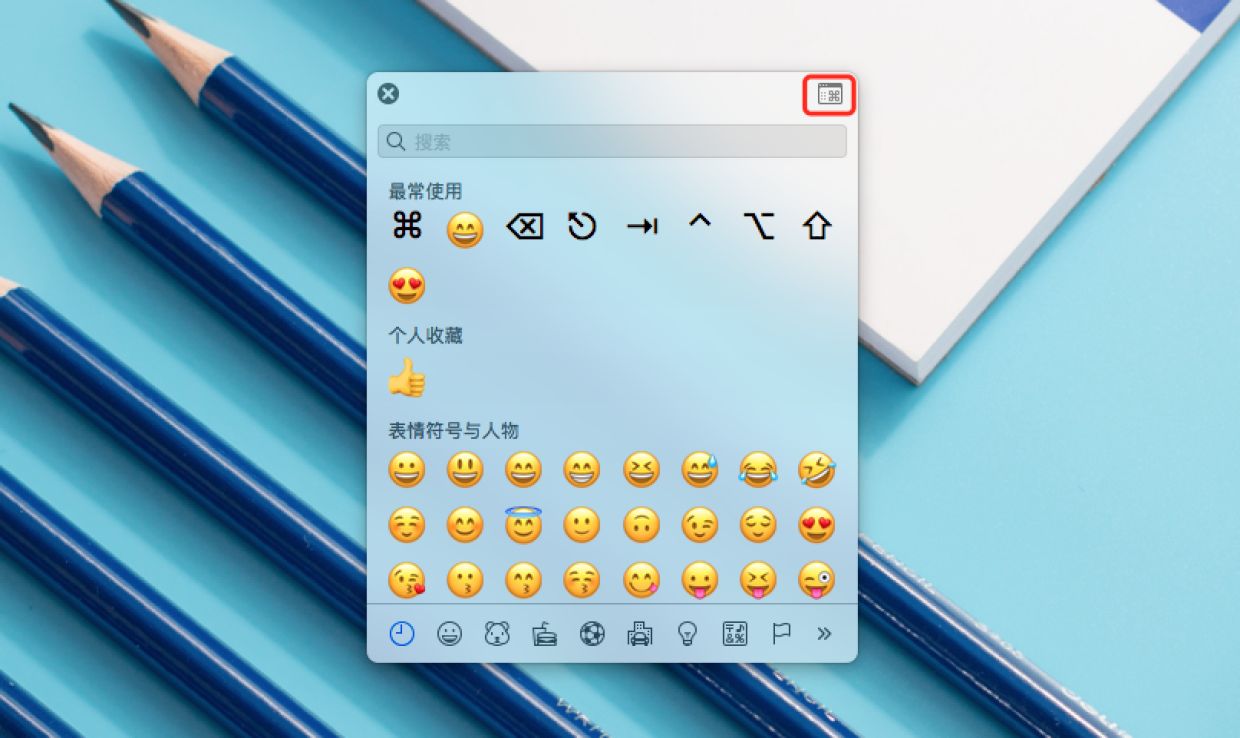Screen dimensions: 1240x738
Task: Click the 个人收藏 section heading
Action: (425, 335)
